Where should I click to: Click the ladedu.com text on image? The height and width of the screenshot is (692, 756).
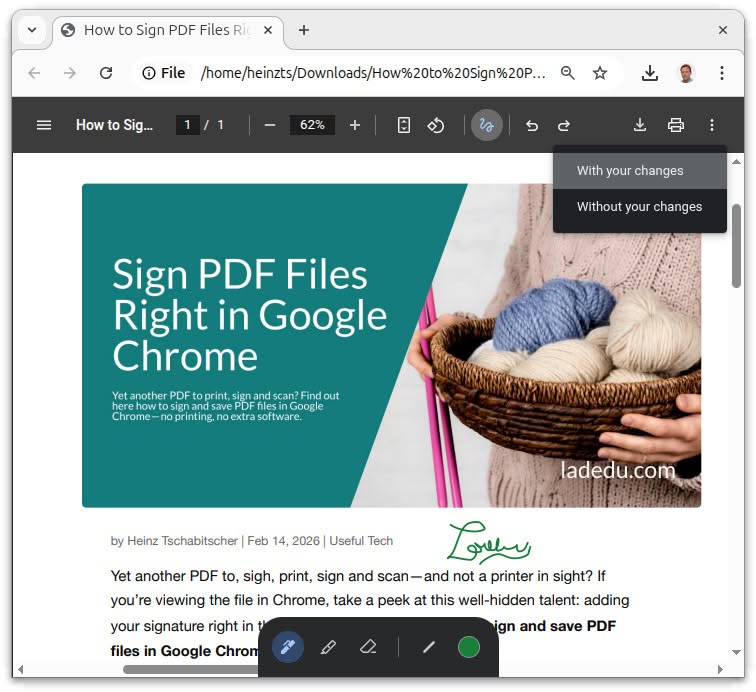coord(618,471)
